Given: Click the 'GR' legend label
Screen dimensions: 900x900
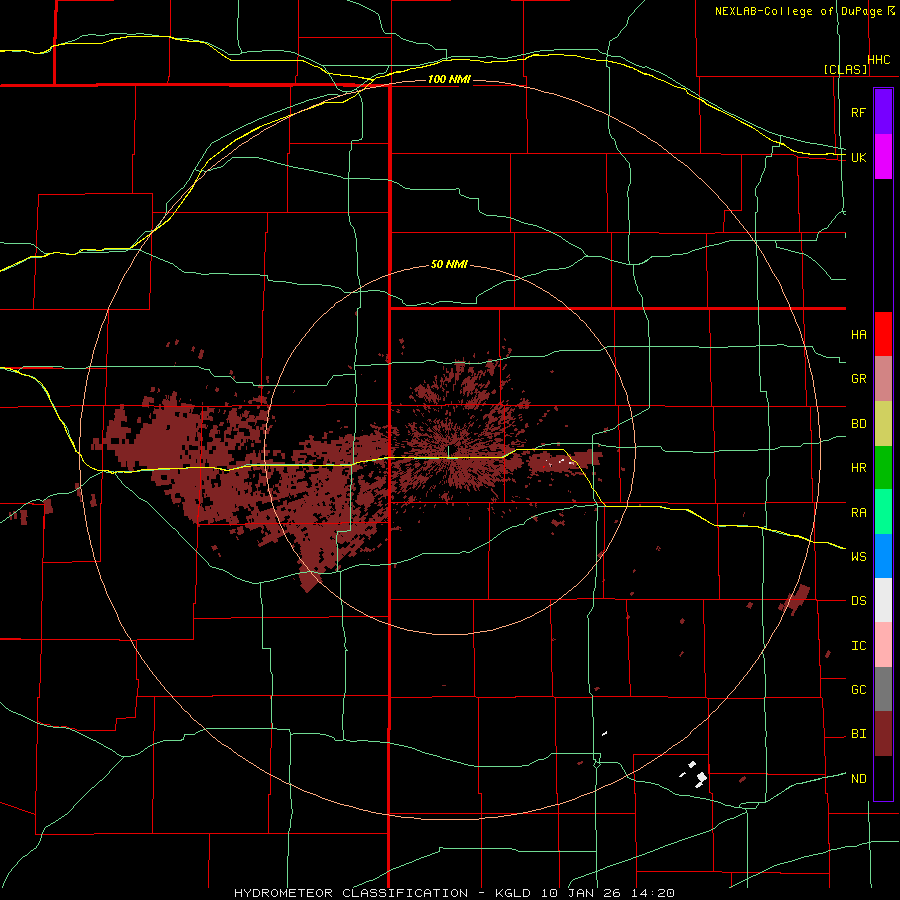Looking at the screenshot, I should point(858,379).
